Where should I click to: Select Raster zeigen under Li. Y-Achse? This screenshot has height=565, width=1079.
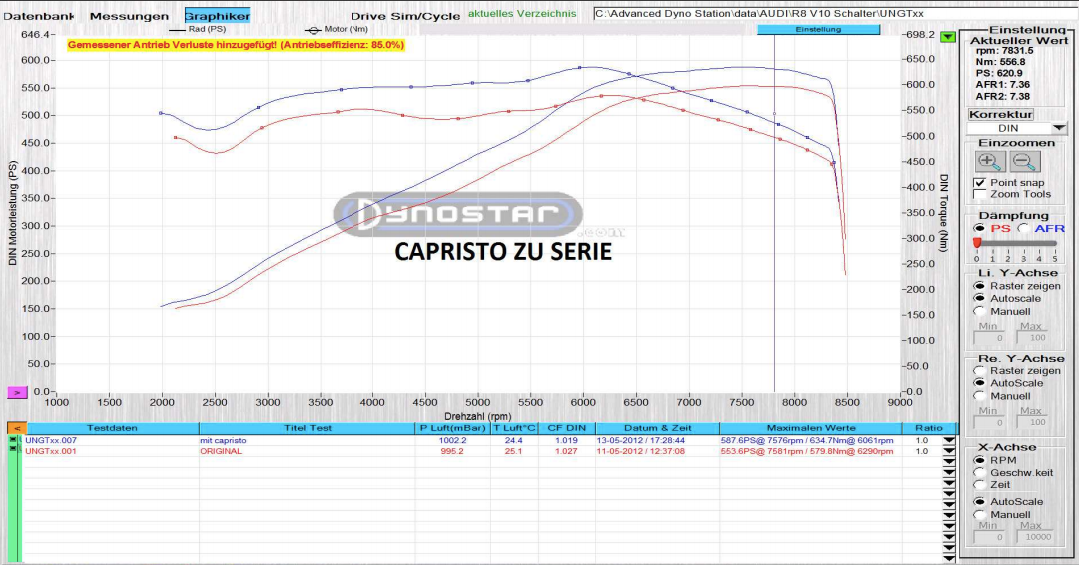(x=979, y=286)
